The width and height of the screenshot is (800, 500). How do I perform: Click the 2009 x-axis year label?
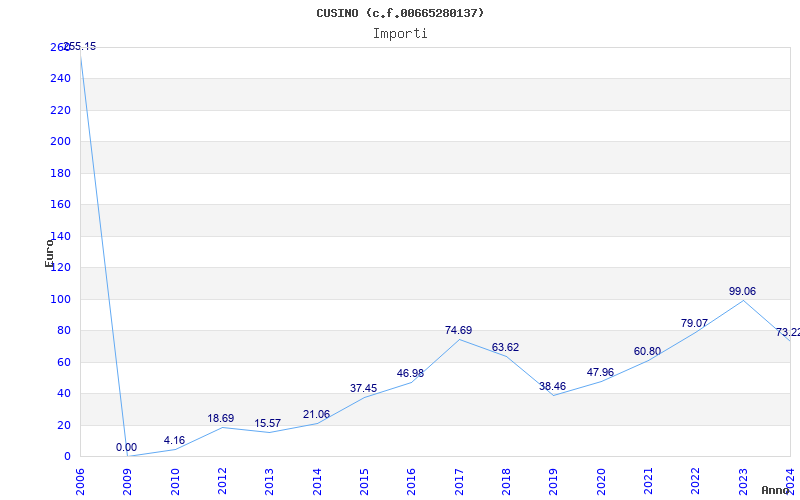(x=127, y=482)
